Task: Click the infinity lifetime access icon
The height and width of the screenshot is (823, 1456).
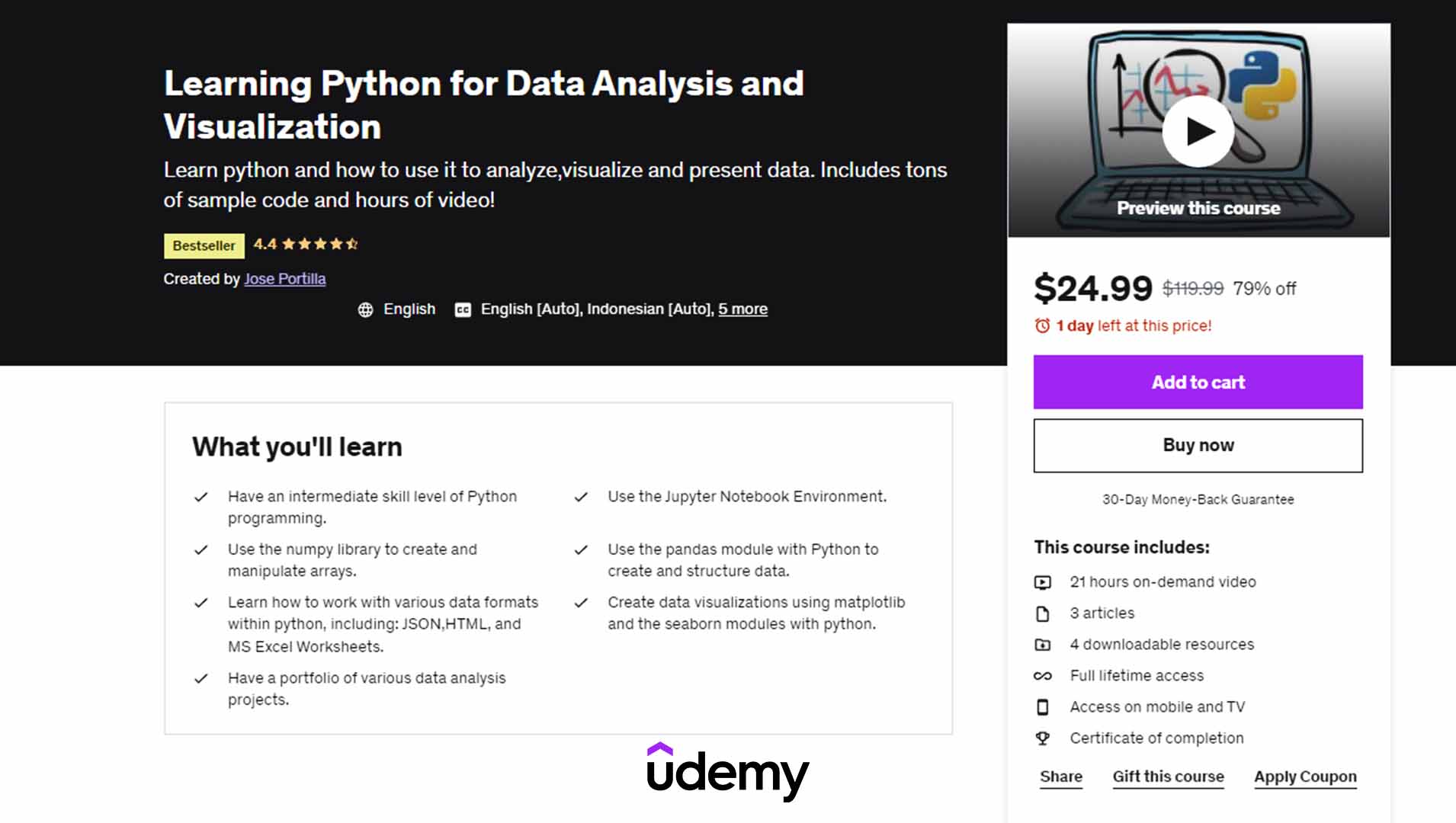Action: point(1042,676)
